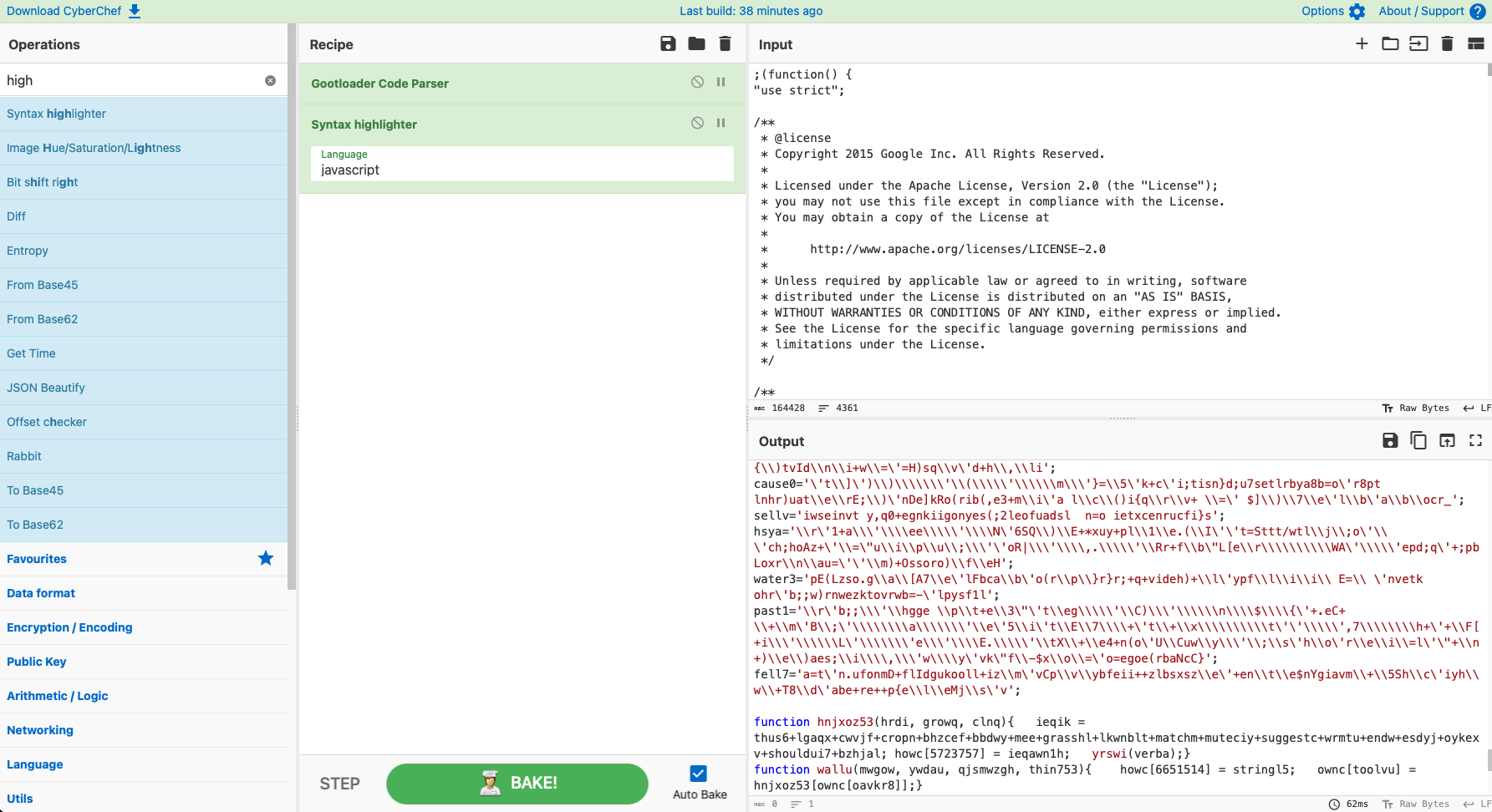Set breakpoint on Syntax highlighter
This screenshot has width=1492, height=812.
click(x=721, y=123)
